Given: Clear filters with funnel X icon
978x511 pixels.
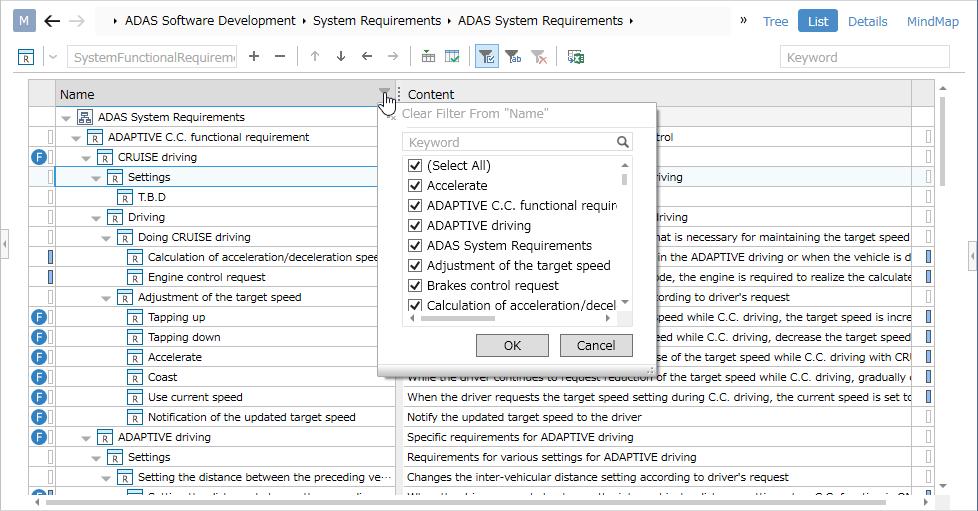Looking at the screenshot, I should [539, 57].
